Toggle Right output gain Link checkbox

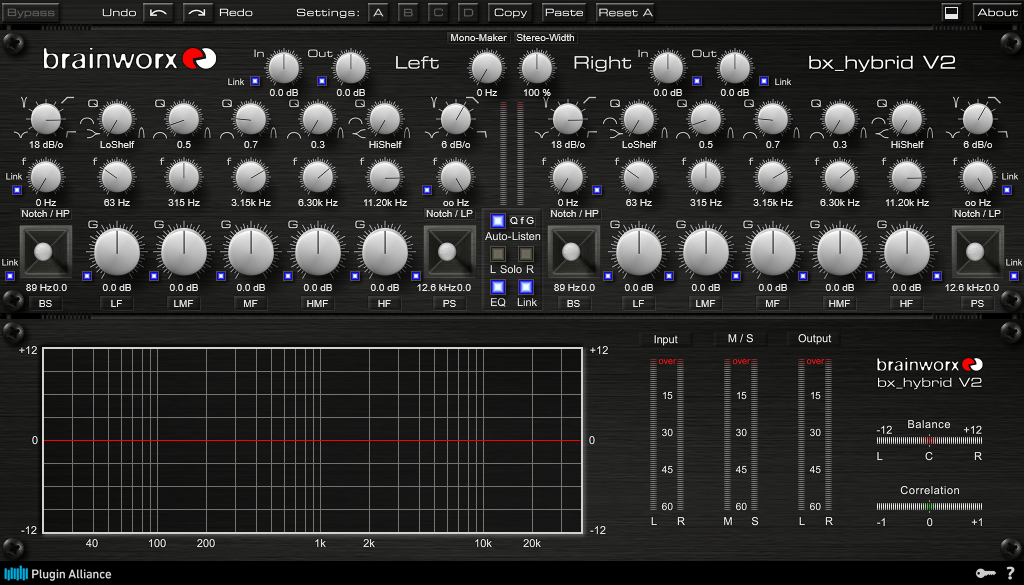tap(763, 82)
